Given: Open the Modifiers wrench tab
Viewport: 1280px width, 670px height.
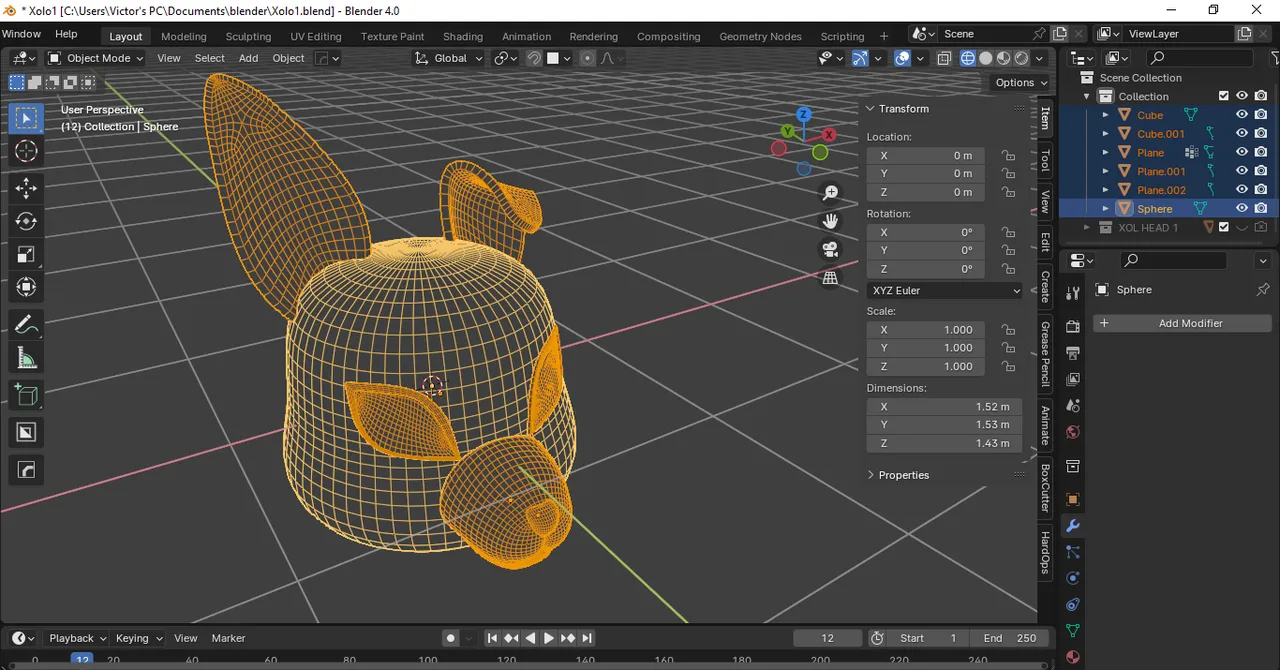Looking at the screenshot, I should click(x=1073, y=526).
